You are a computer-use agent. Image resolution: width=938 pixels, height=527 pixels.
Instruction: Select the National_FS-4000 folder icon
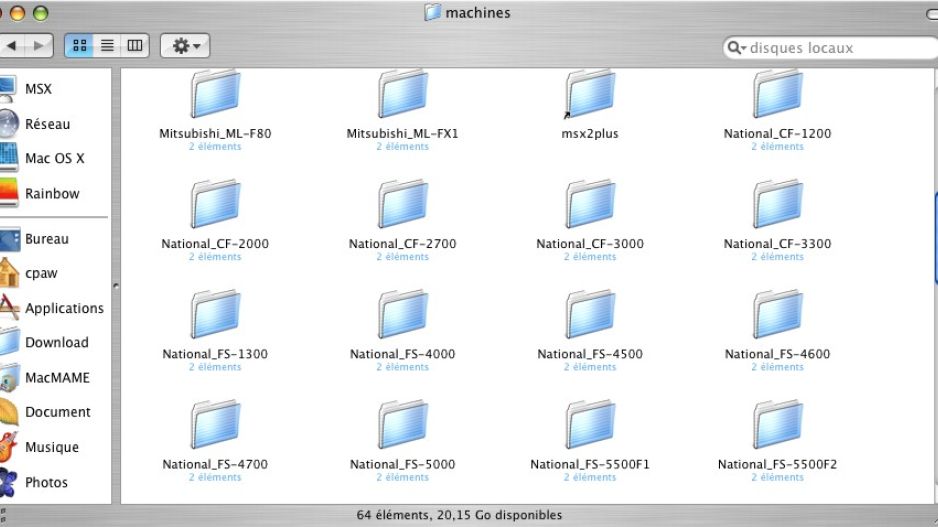point(402,315)
